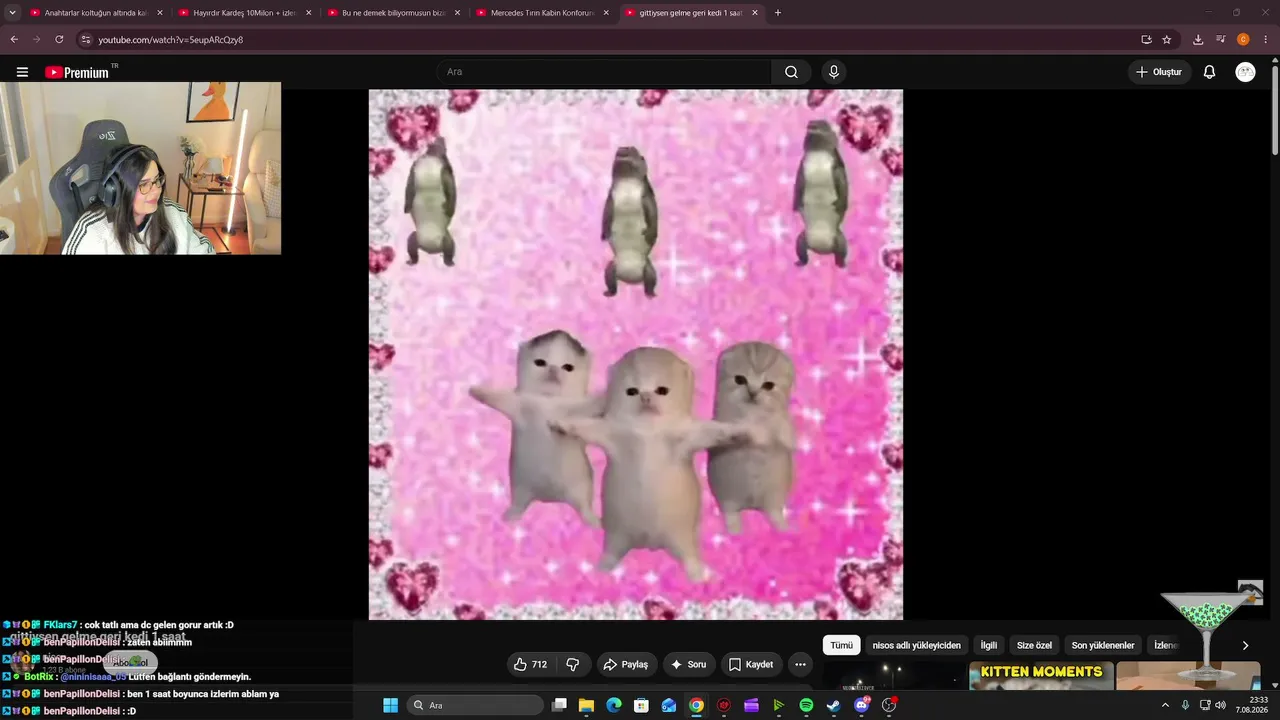
Task: Open the 'KITTEN MOMENTS' recommended video thumbnail
Action: click(1041, 676)
